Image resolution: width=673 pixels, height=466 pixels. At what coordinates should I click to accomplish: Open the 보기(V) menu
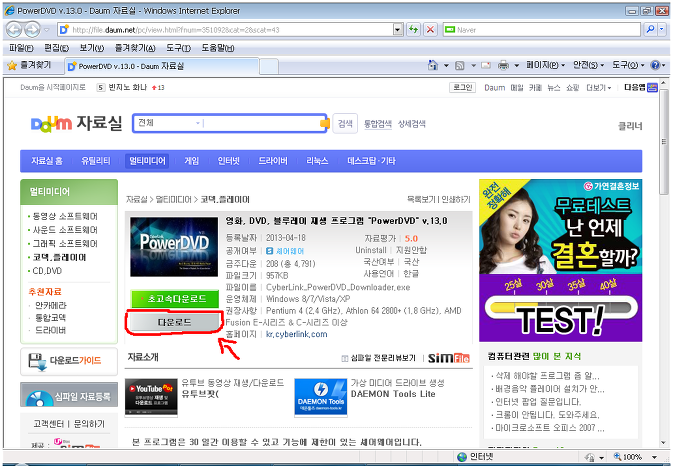(91, 48)
